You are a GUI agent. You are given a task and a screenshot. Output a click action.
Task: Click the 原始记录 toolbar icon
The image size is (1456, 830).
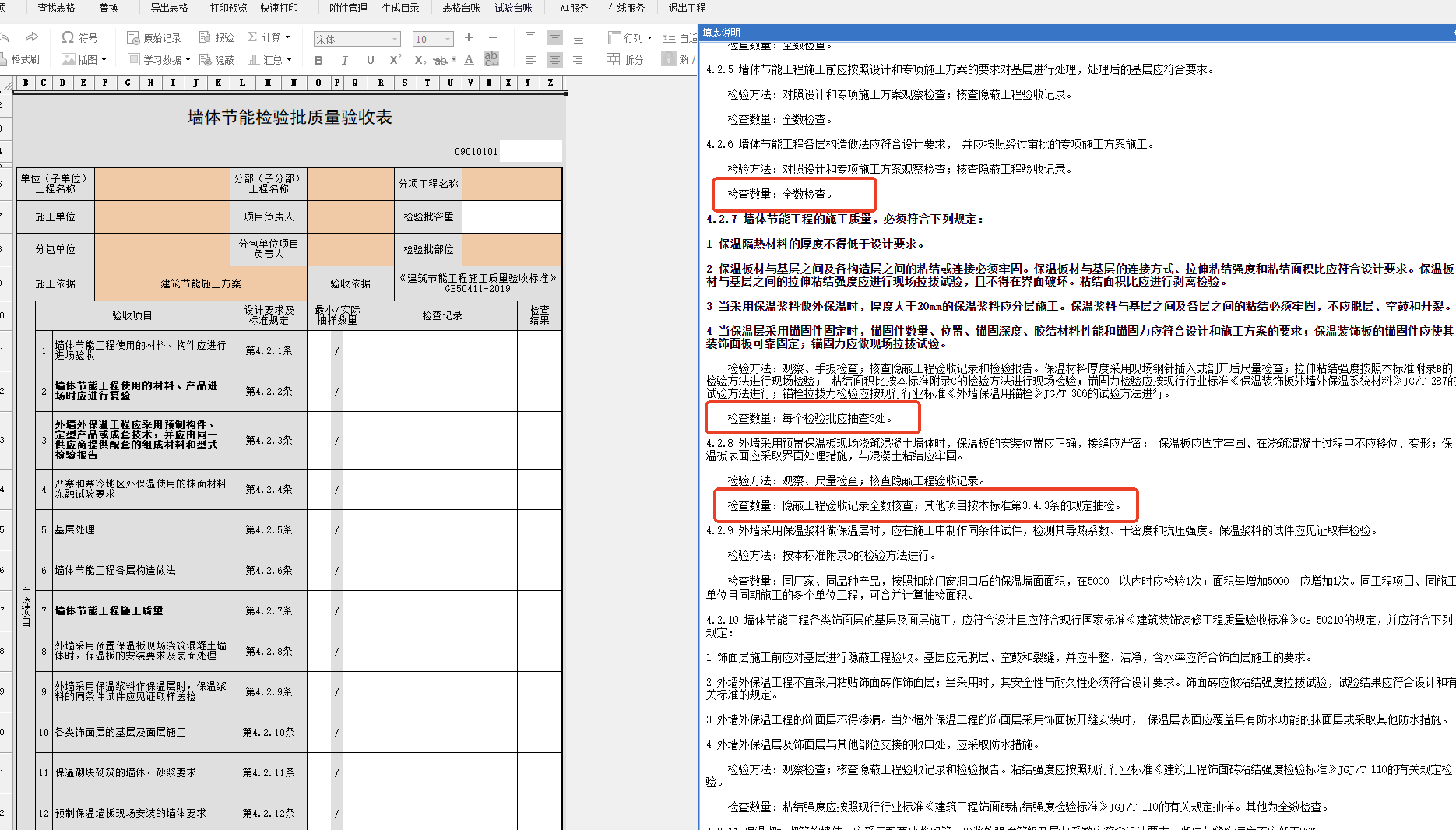point(153,37)
